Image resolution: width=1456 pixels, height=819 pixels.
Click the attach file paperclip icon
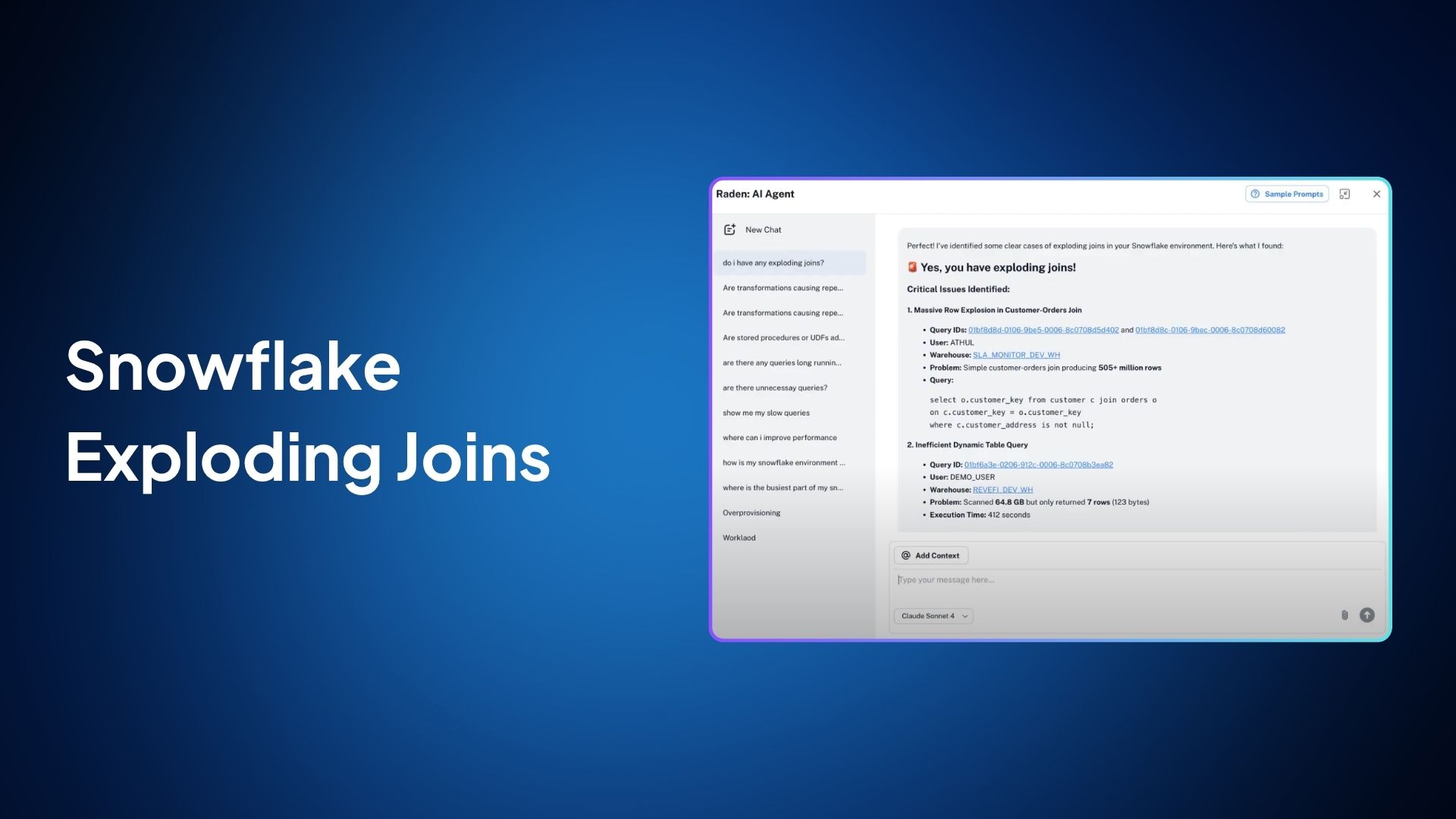(1345, 615)
